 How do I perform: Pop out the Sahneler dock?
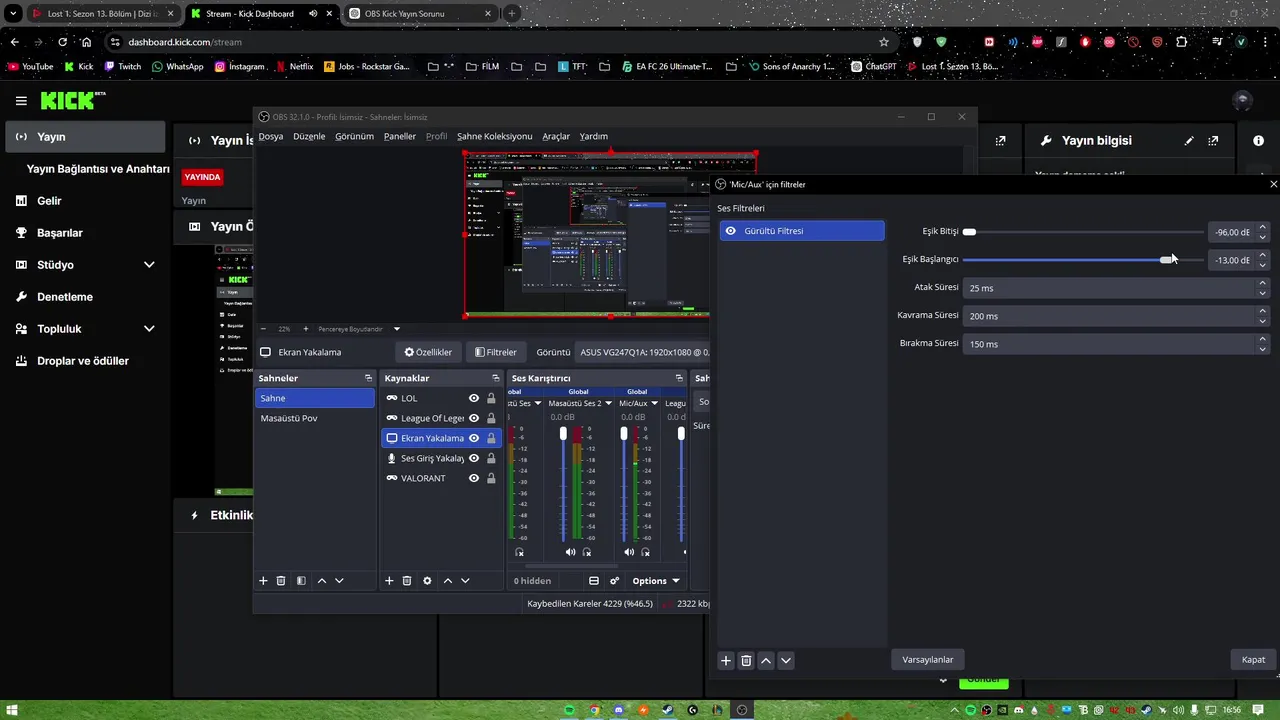tap(368, 378)
